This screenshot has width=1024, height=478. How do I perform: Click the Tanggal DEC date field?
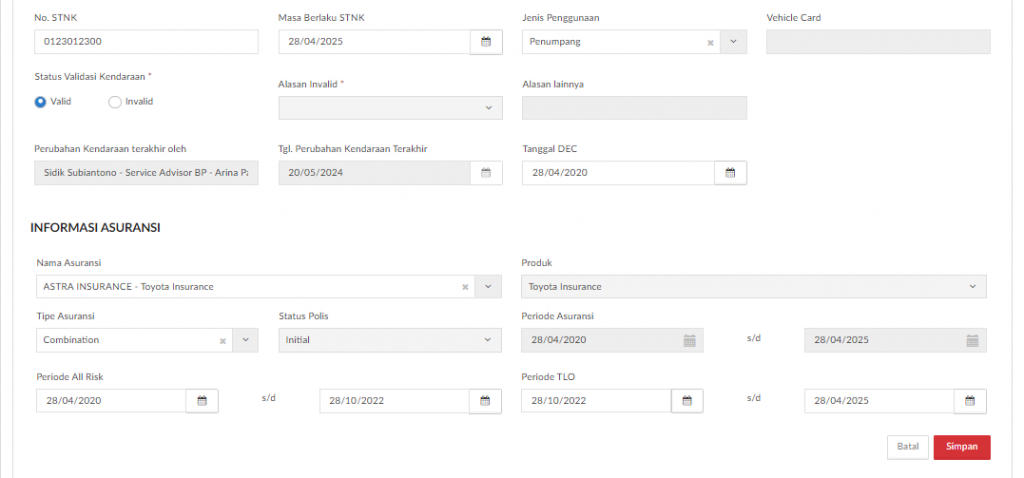point(618,173)
